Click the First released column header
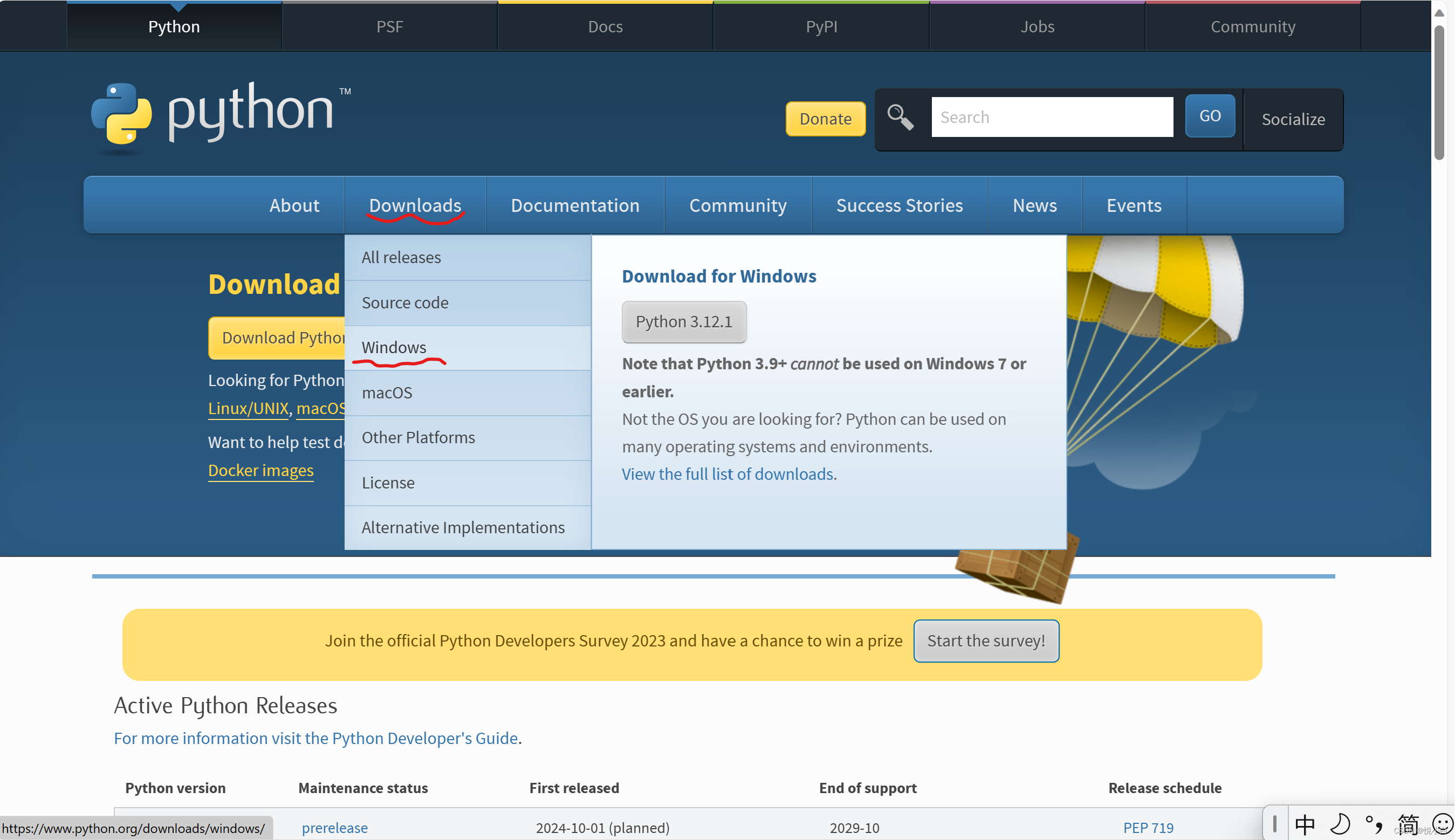Viewport: 1455px width, 840px height. tap(574, 788)
